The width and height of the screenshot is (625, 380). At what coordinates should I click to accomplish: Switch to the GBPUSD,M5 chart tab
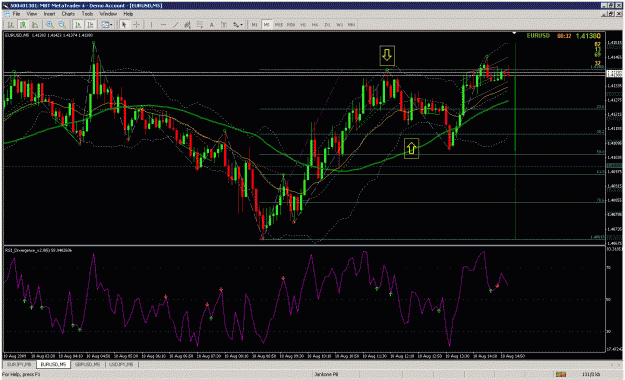(x=88, y=364)
